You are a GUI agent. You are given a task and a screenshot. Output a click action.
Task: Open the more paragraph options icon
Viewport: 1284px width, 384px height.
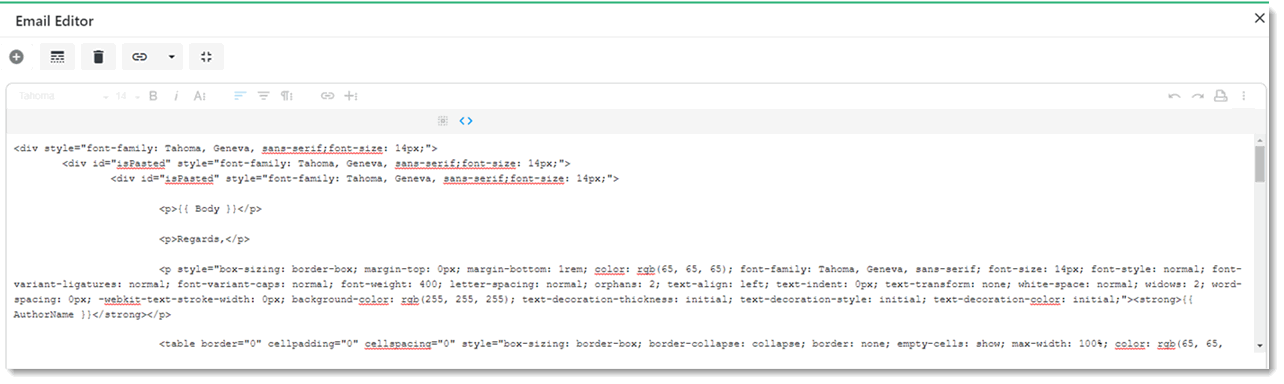(287, 96)
